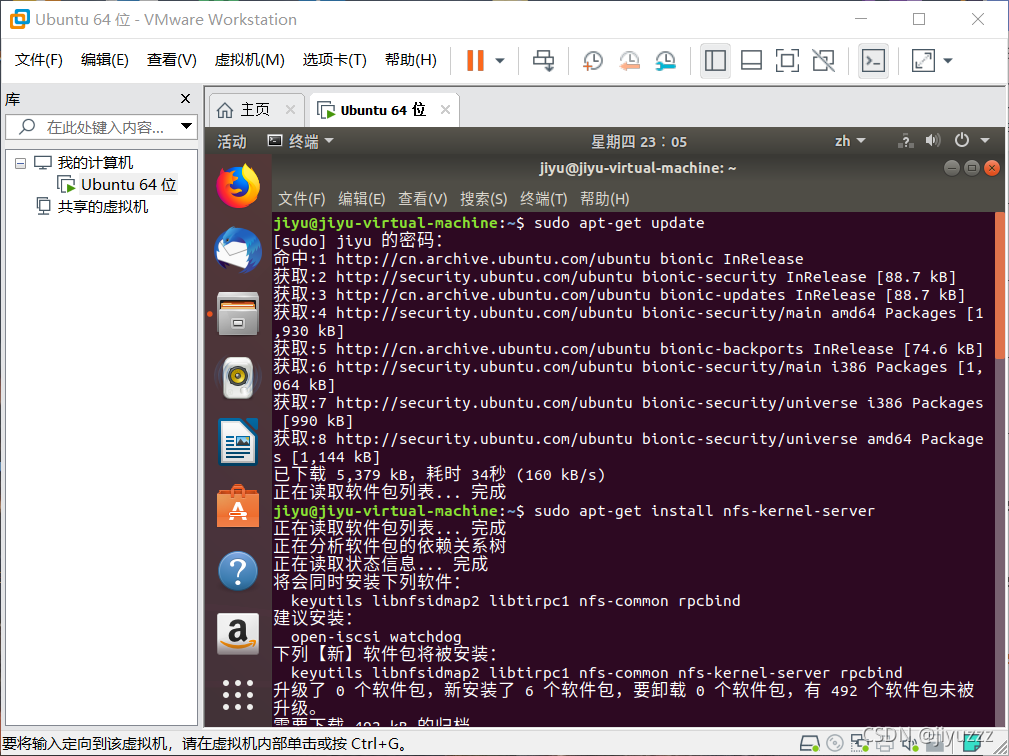
Task: Launch Thunderbird mail from the dock
Action: click(238, 250)
